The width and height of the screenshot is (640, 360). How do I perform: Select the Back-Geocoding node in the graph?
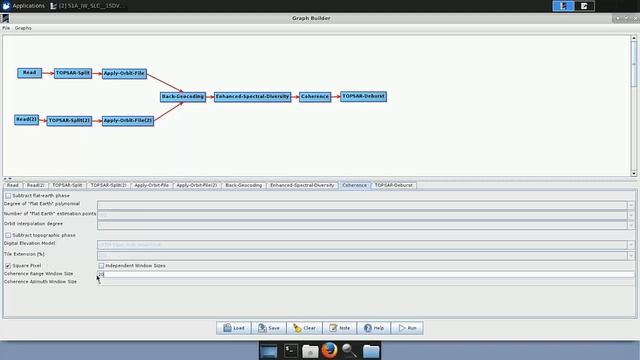click(x=183, y=97)
